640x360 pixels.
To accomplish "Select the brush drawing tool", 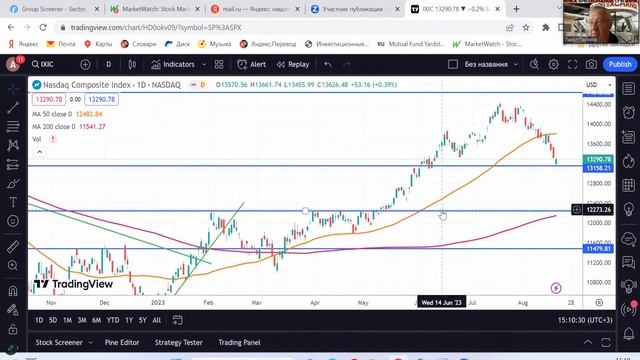I will pos(13,183).
